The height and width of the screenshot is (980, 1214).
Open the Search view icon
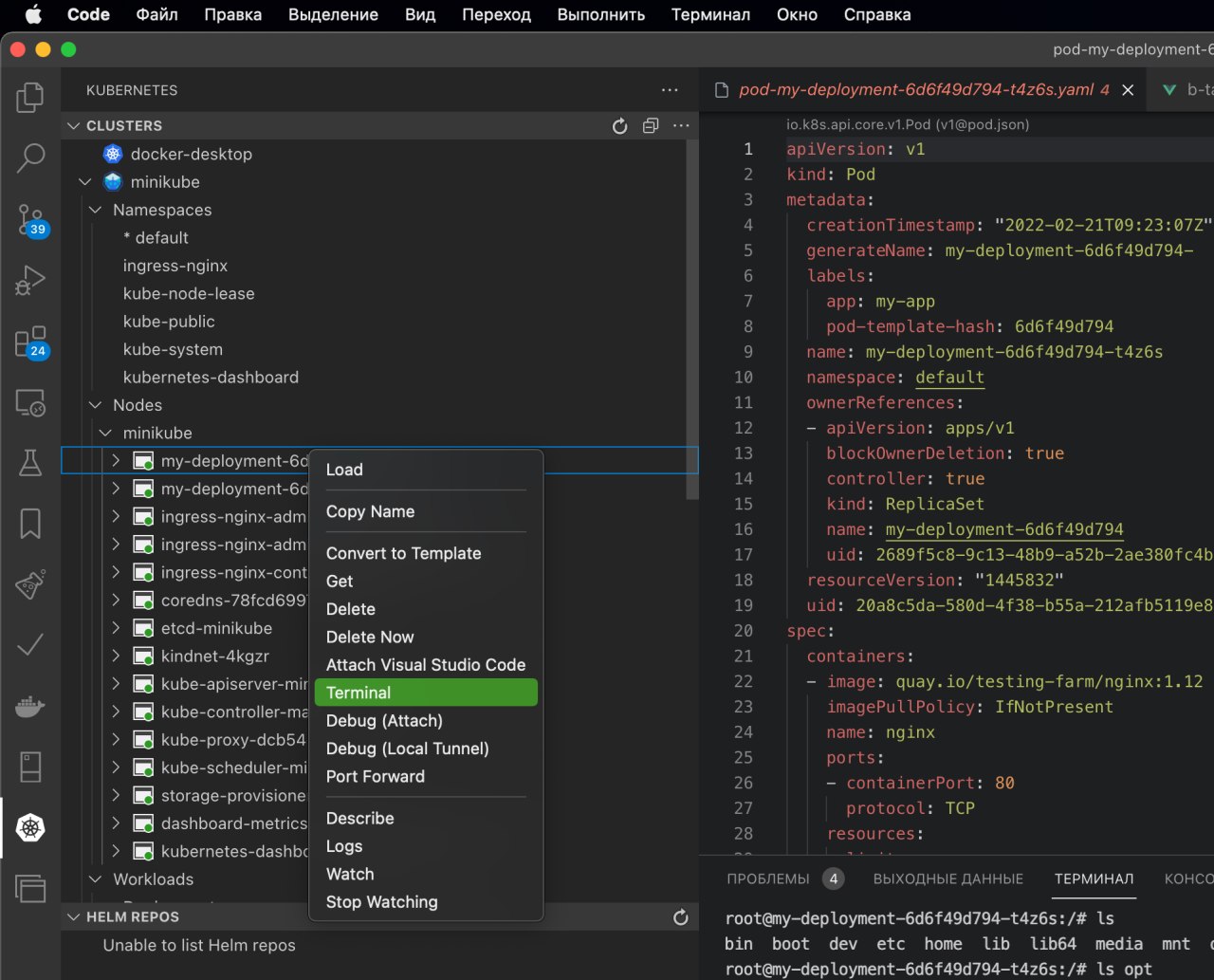tap(30, 158)
